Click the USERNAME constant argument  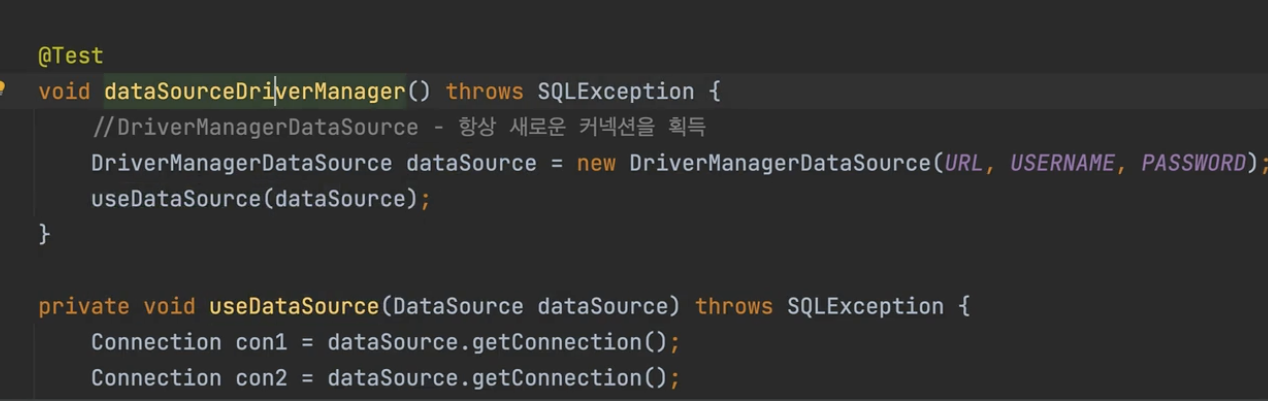tap(1062, 163)
